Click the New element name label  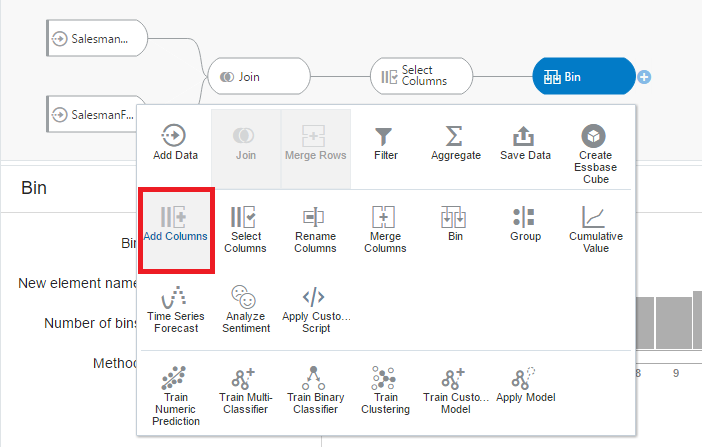(77, 283)
